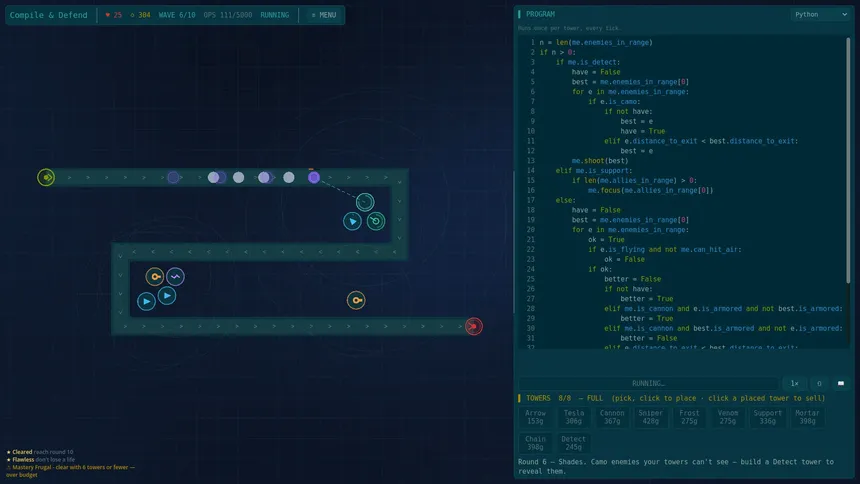Screen dimensions: 860x484
Task: Click code line 16 'me.focus(me.allies_in_range[0])'
Action: tap(650, 190)
